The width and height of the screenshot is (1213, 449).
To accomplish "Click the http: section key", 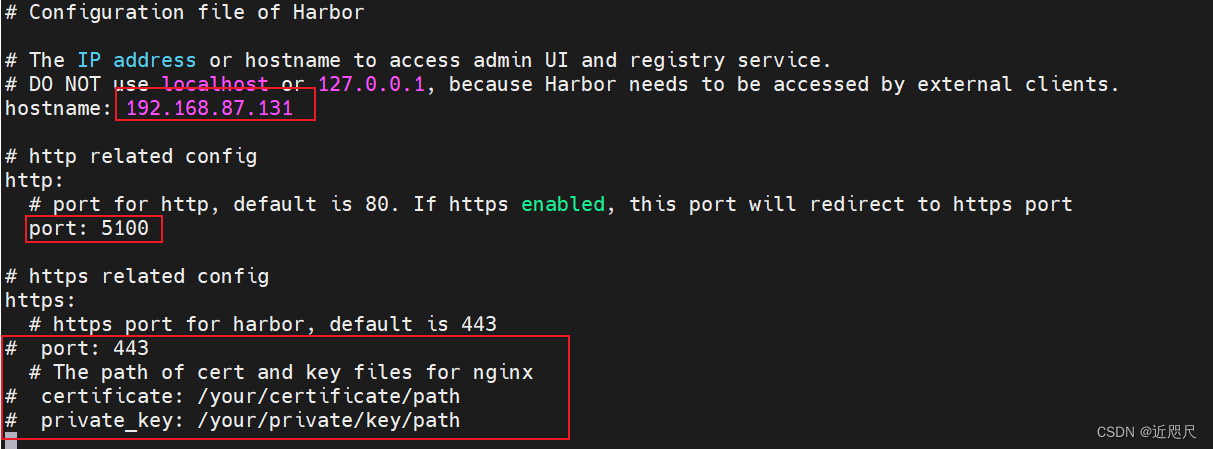I will (x=34, y=180).
